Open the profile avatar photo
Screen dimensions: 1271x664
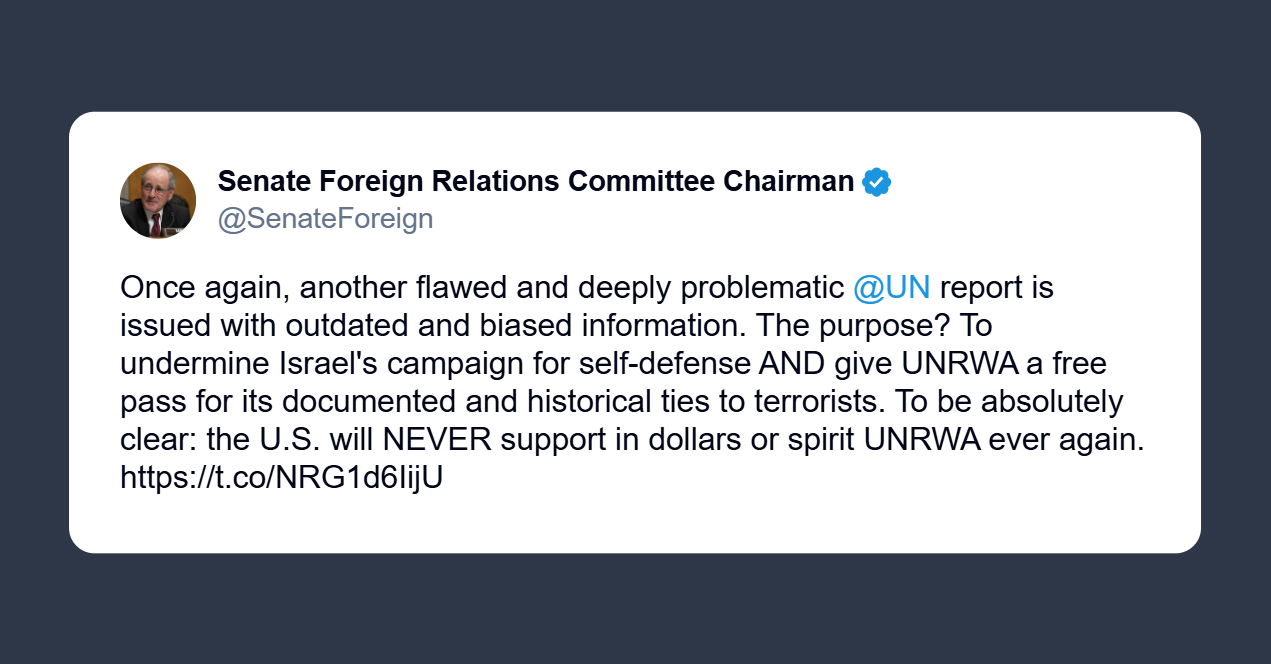(x=158, y=200)
